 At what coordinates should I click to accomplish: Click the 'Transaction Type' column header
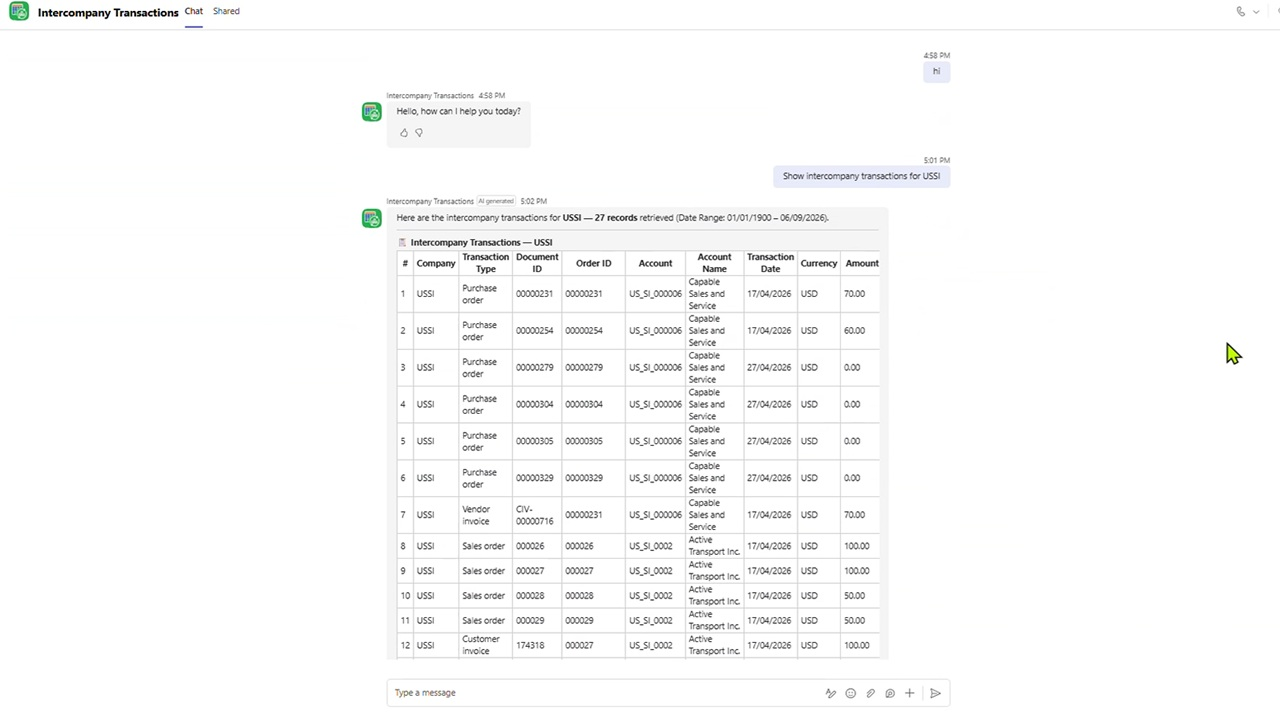486,263
